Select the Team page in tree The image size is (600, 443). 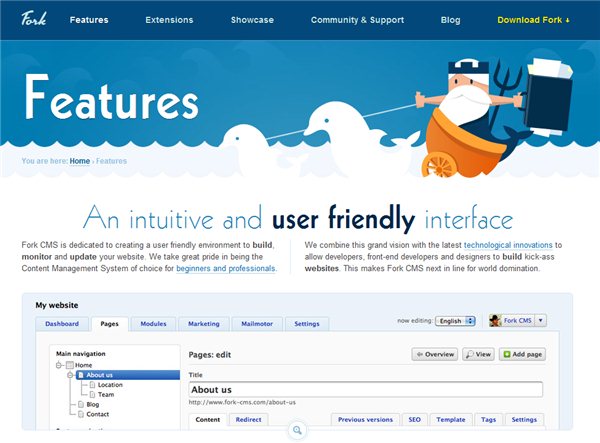pos(106,394)
